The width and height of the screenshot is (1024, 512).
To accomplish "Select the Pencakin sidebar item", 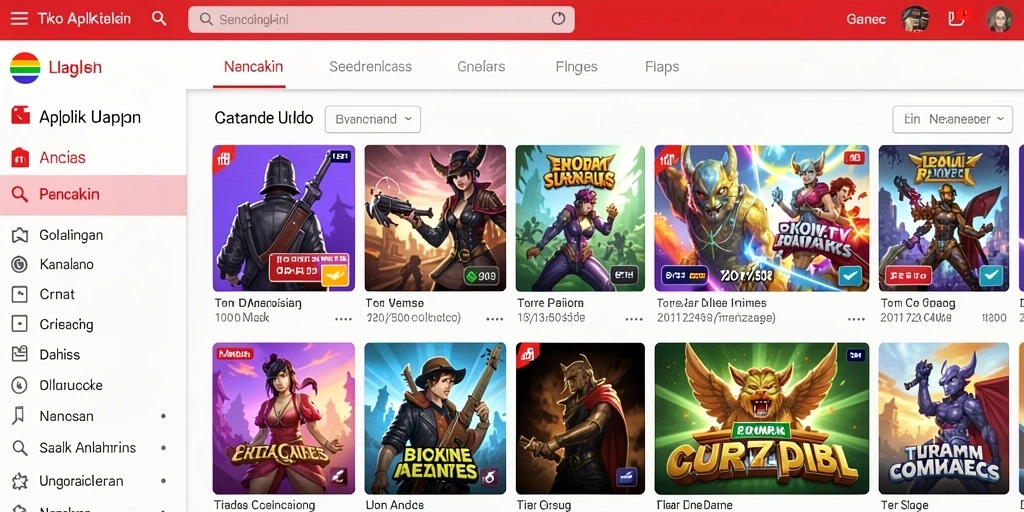I will (x=93, y=195).
